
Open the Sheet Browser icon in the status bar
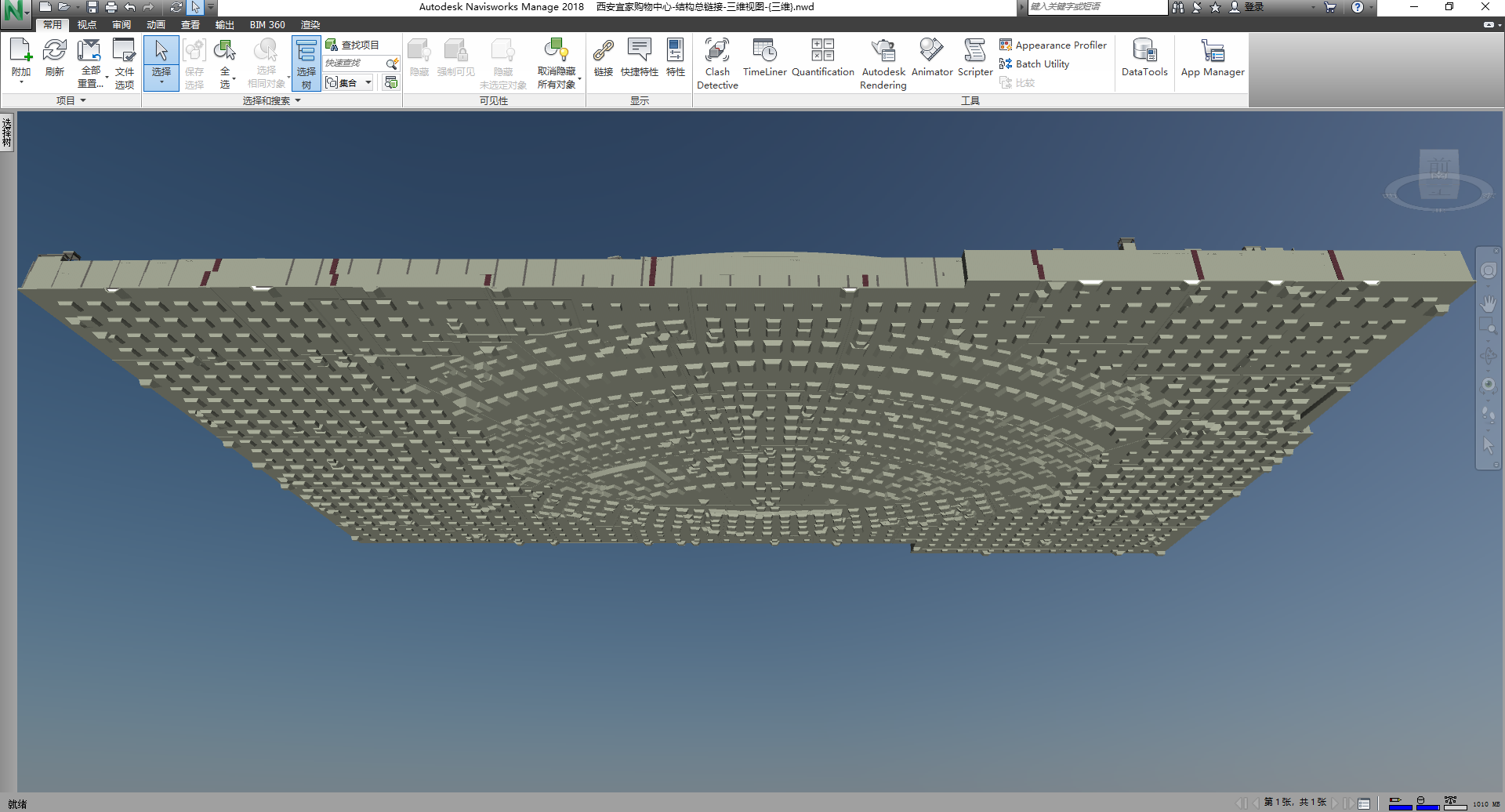[1364, 803]
